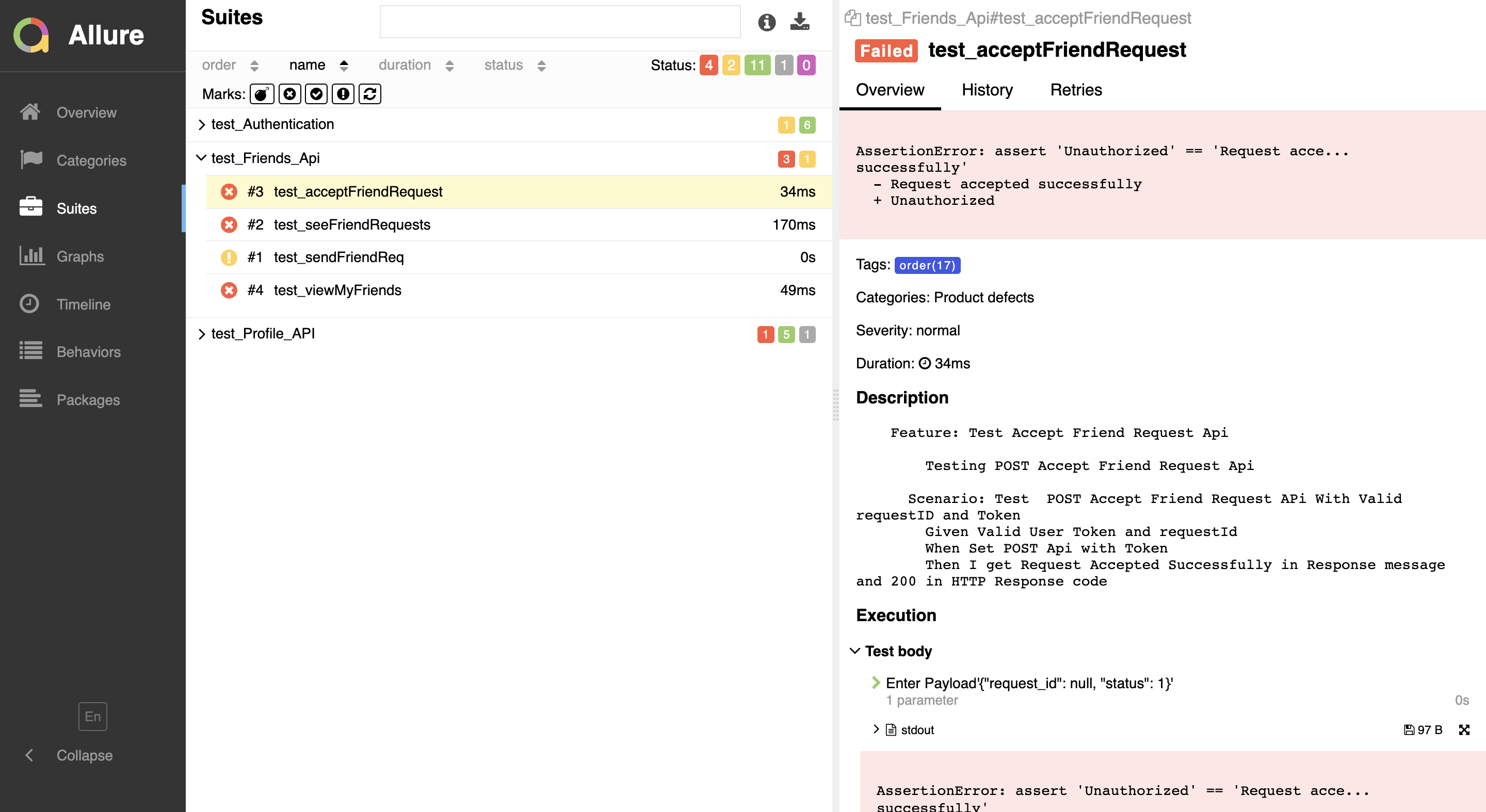
Task: Click the green 5 badge on test_Profile_API
Action: coord(786,334)
